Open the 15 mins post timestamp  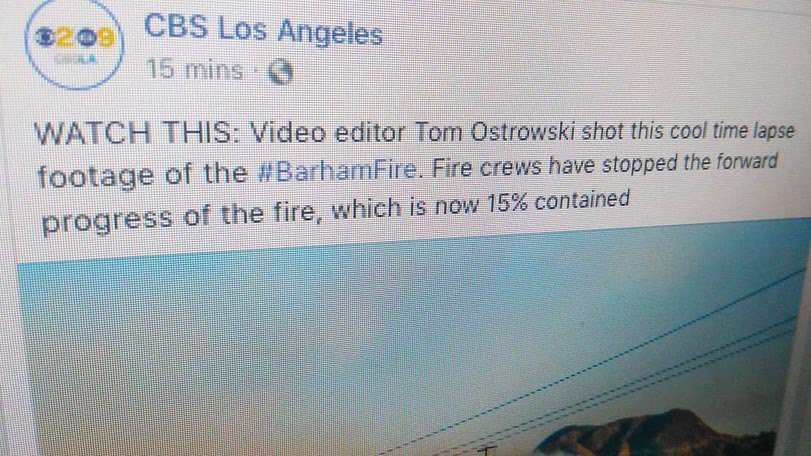[194, 69]
